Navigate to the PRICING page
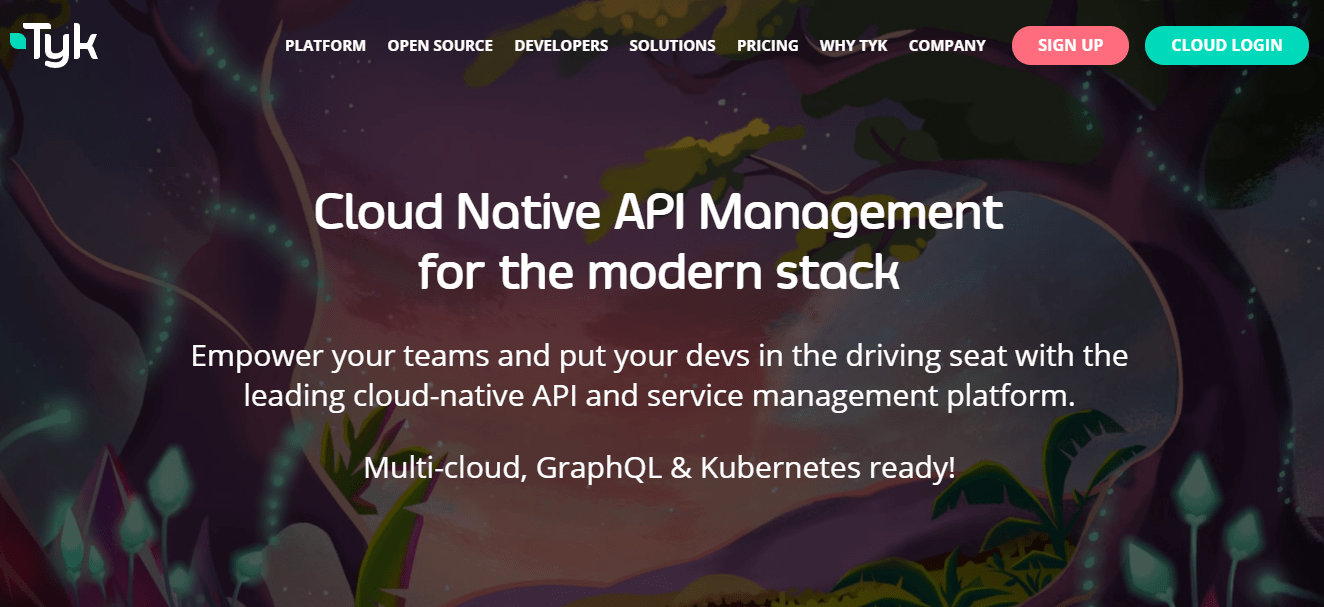The width and height of the screenshot is (1324, 607). [x=767, y=45]
